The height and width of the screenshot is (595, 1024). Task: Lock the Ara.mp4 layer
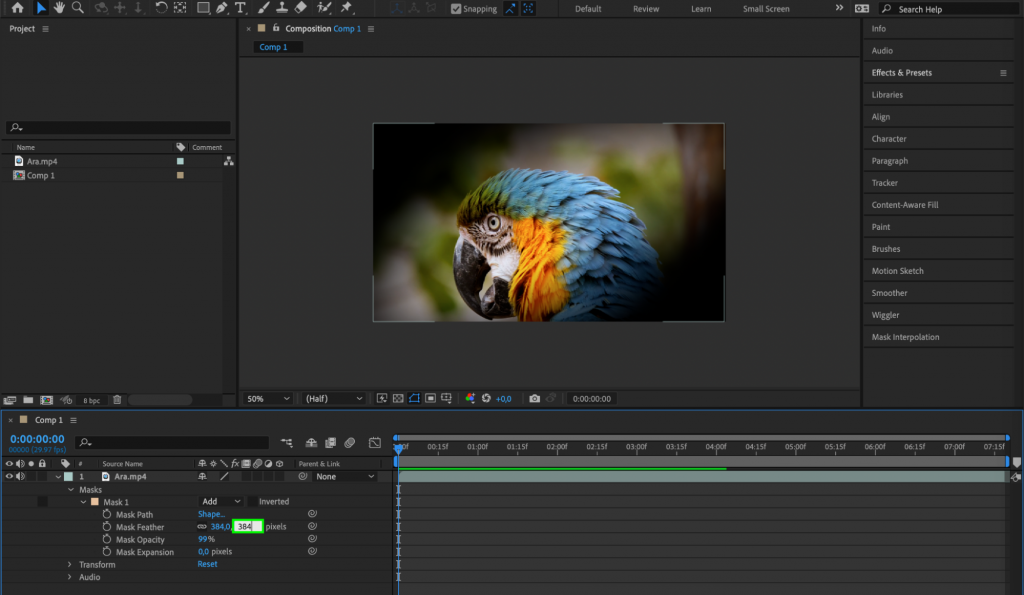click(43, 476)
